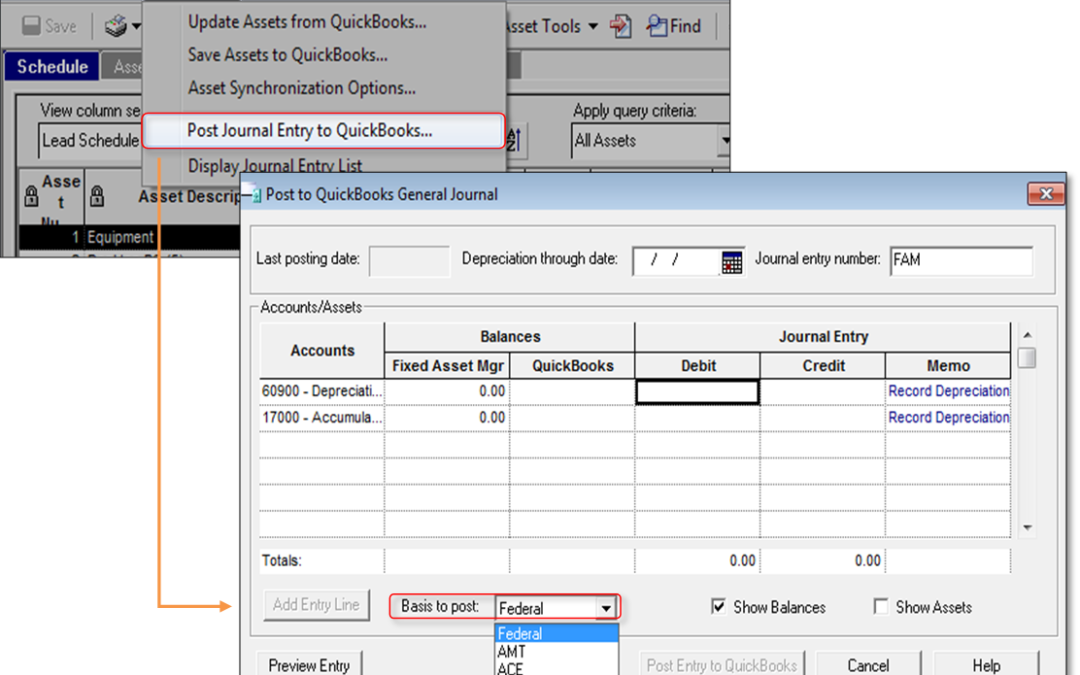Click the Fixed Asset Mgr column header

pyautogui.click(x=448, y=366)
